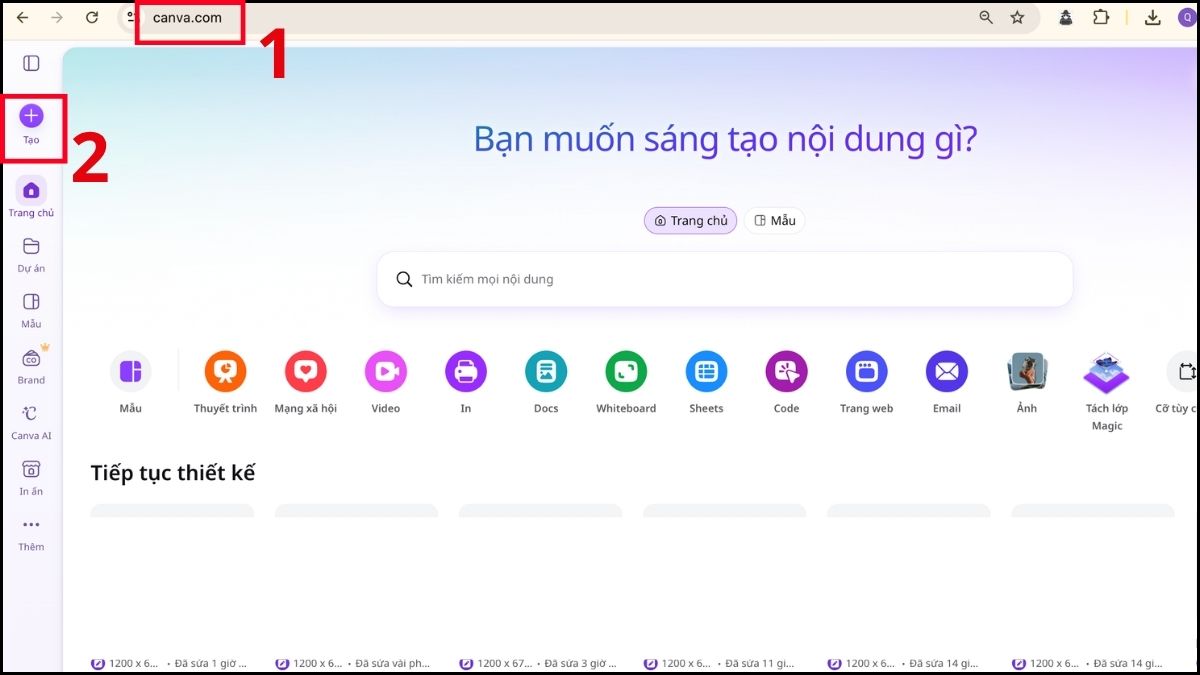
Task: Switch to the Mẫu pill tab
Action: tap(775, 220)
